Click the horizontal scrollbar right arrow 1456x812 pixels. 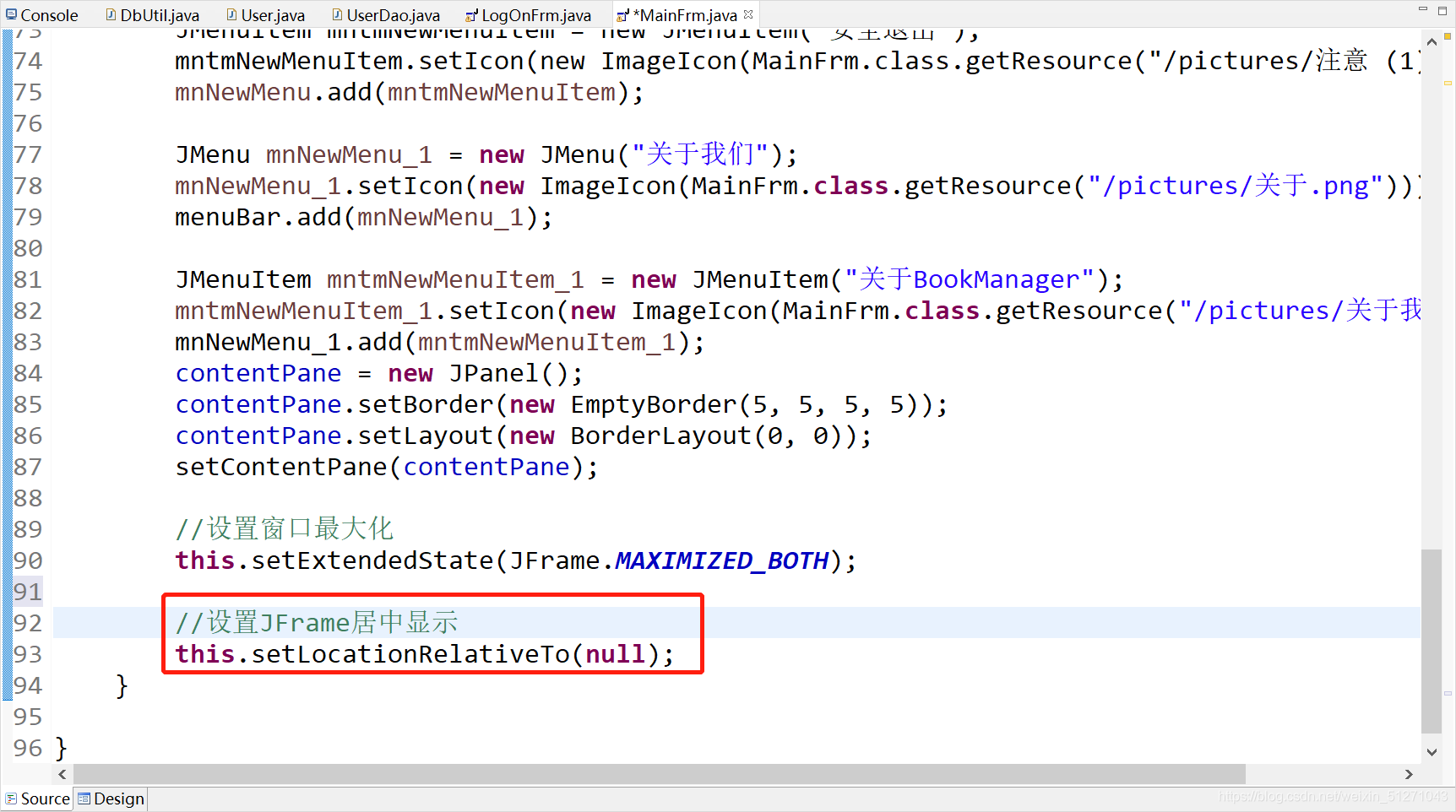pos(1409,774)
